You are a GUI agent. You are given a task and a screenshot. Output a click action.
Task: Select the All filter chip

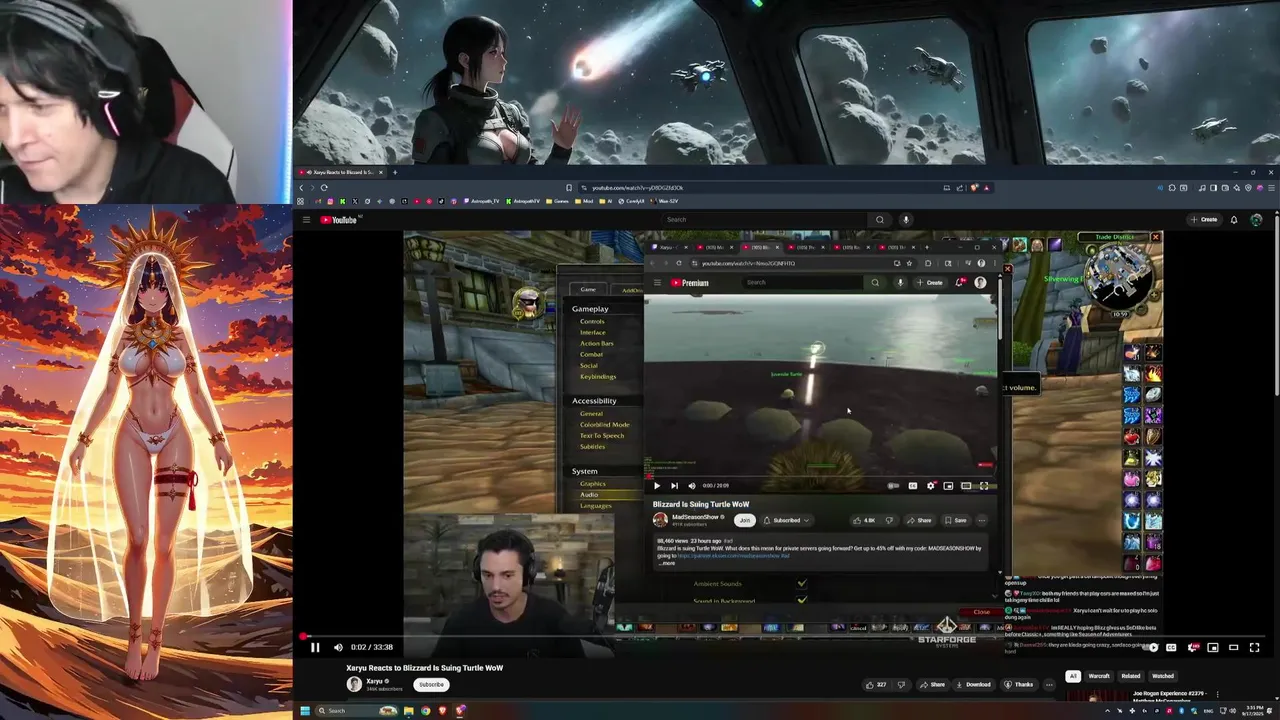point(1072,676)
